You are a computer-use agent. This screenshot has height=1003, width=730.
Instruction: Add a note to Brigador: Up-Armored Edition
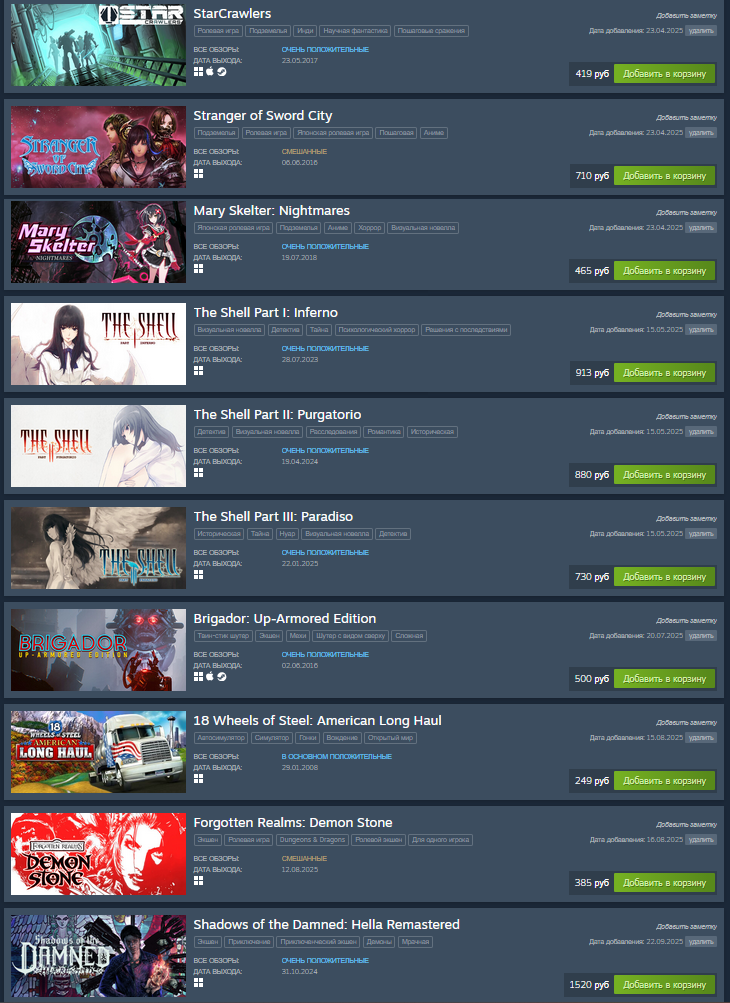click(x=686, y=620)
